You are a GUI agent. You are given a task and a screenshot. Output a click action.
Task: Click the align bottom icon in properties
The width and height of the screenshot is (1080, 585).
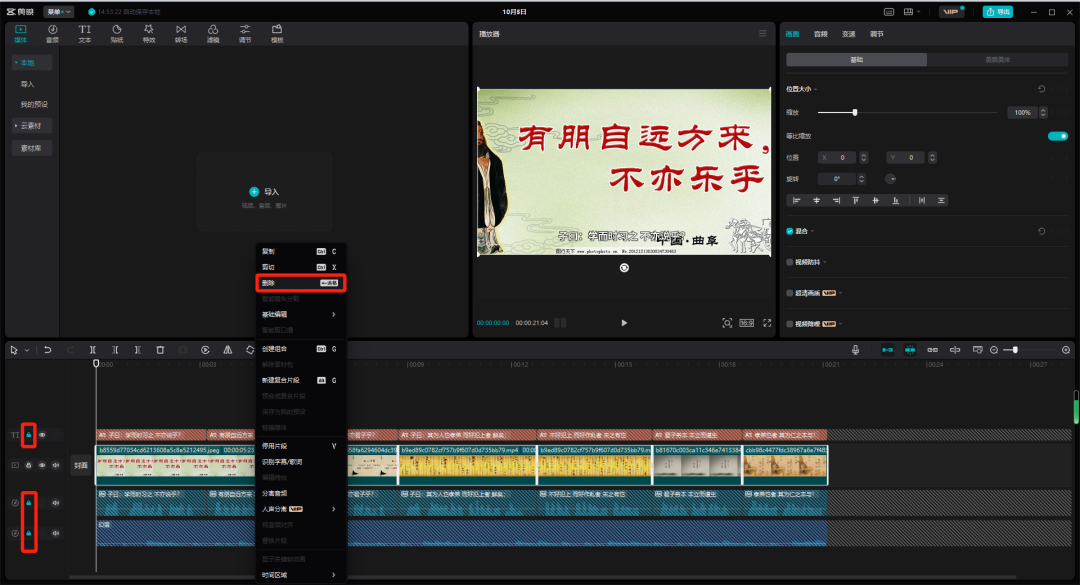(x=895, y=201)
